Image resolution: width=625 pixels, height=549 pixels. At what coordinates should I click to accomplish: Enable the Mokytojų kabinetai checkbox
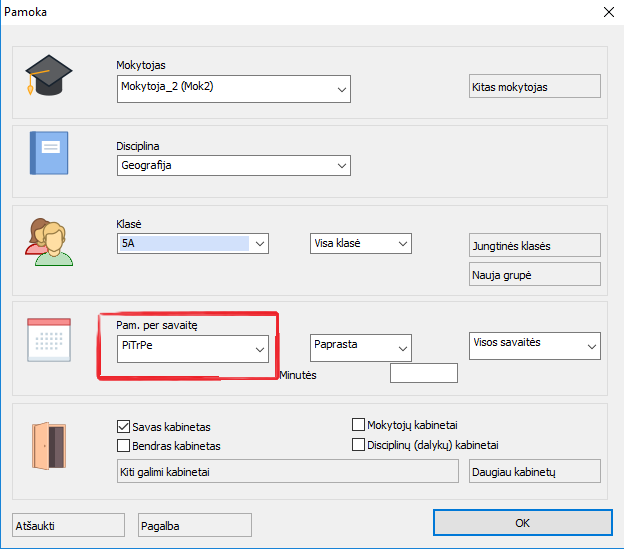(359, 425)
